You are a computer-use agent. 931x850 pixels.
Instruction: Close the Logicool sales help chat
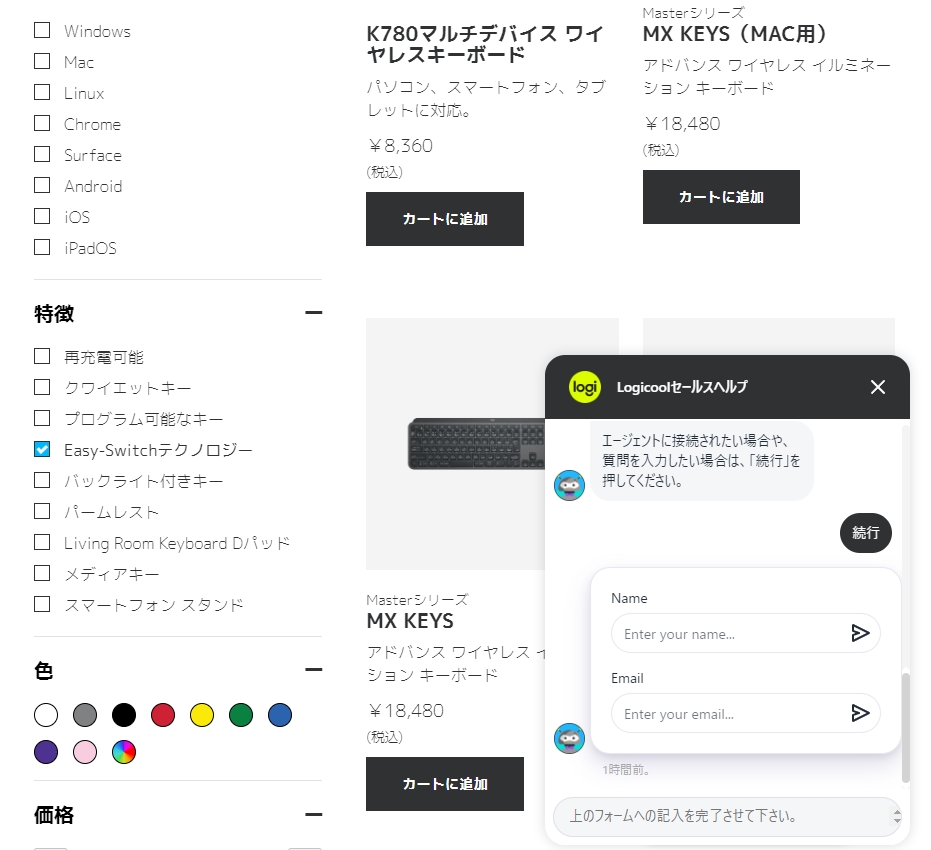click(878, 387)
